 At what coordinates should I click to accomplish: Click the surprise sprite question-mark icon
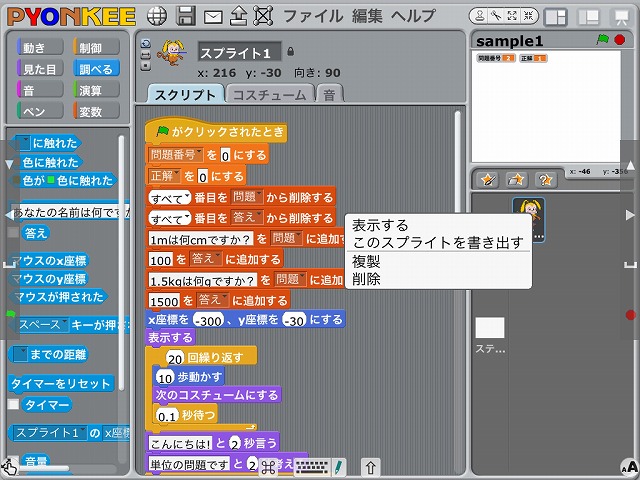pos(545,180)
